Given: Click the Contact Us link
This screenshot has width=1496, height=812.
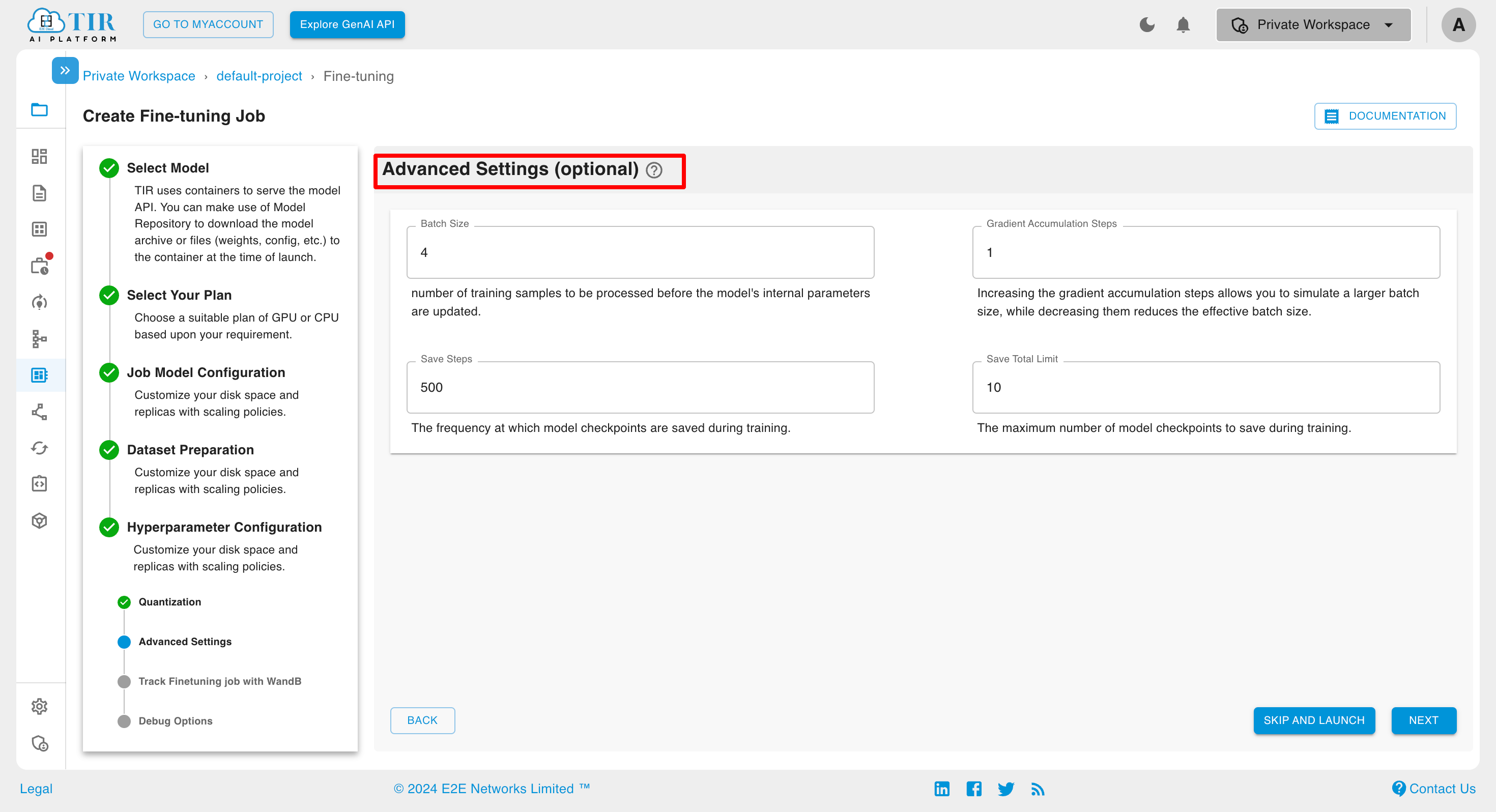Looking at the screenshot, I should (x=1434, y=788).
